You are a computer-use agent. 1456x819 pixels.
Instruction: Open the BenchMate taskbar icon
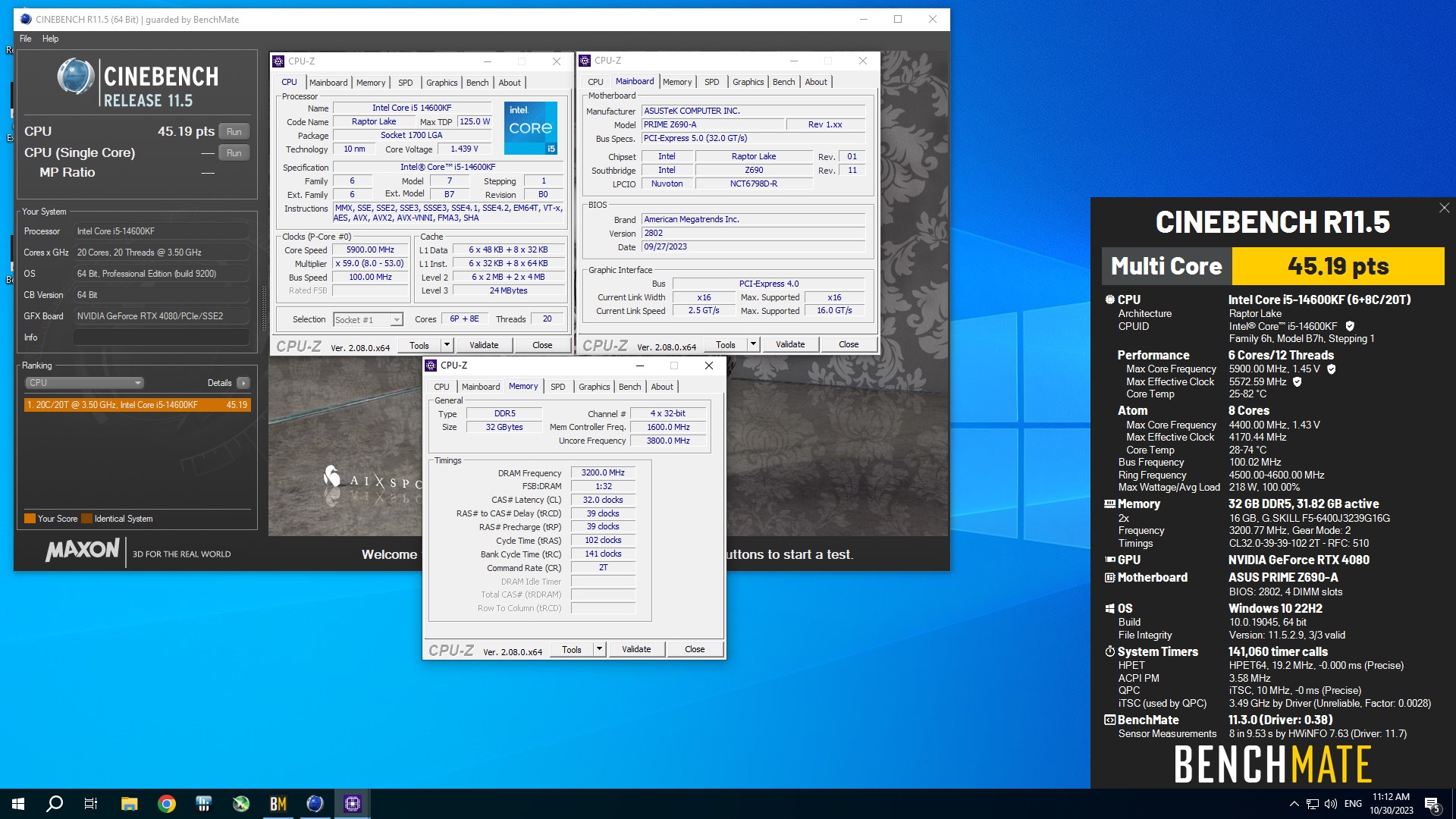[x=278, y=804]
